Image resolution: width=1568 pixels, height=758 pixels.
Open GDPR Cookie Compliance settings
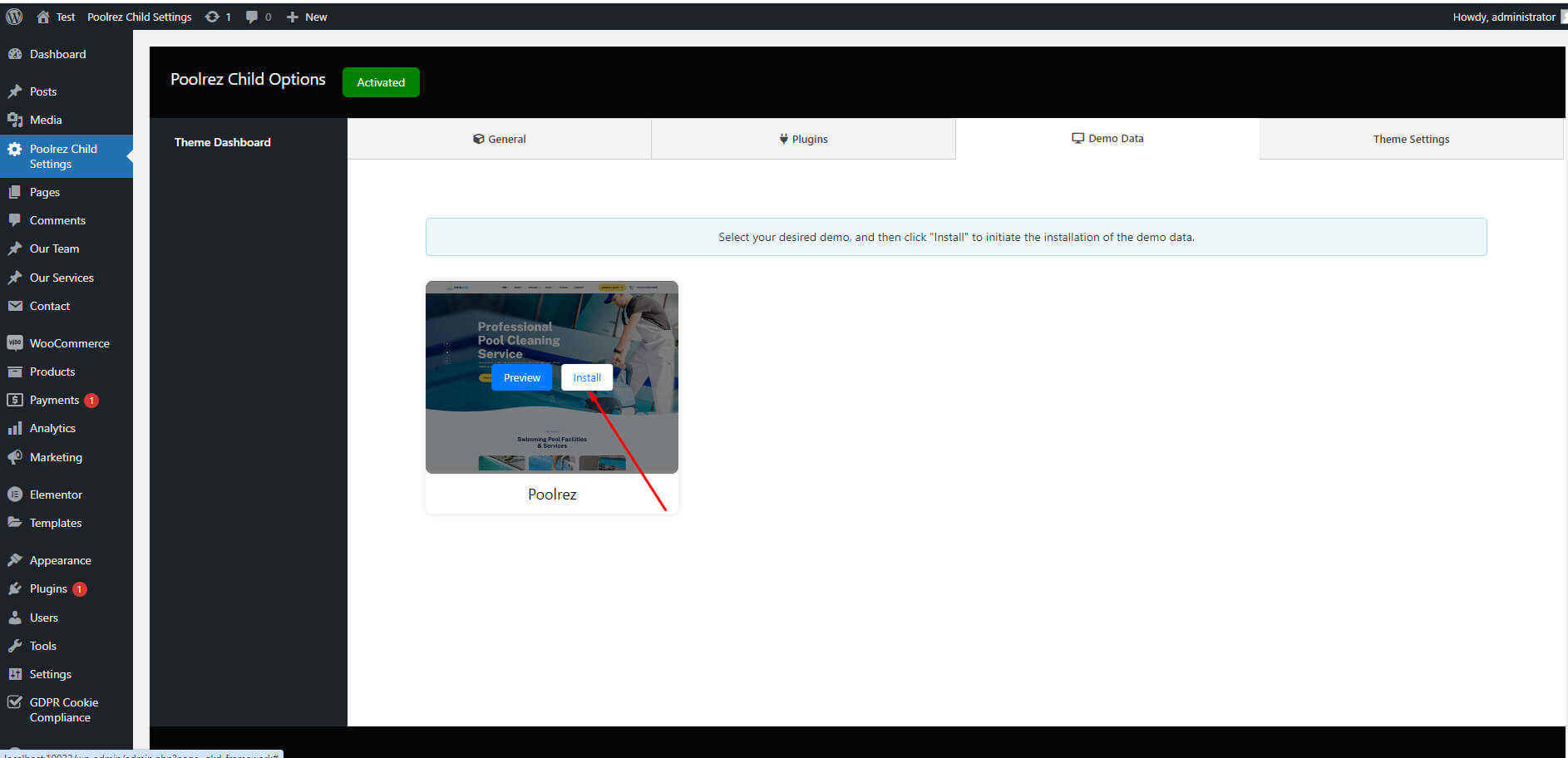[x=63, y=710]
